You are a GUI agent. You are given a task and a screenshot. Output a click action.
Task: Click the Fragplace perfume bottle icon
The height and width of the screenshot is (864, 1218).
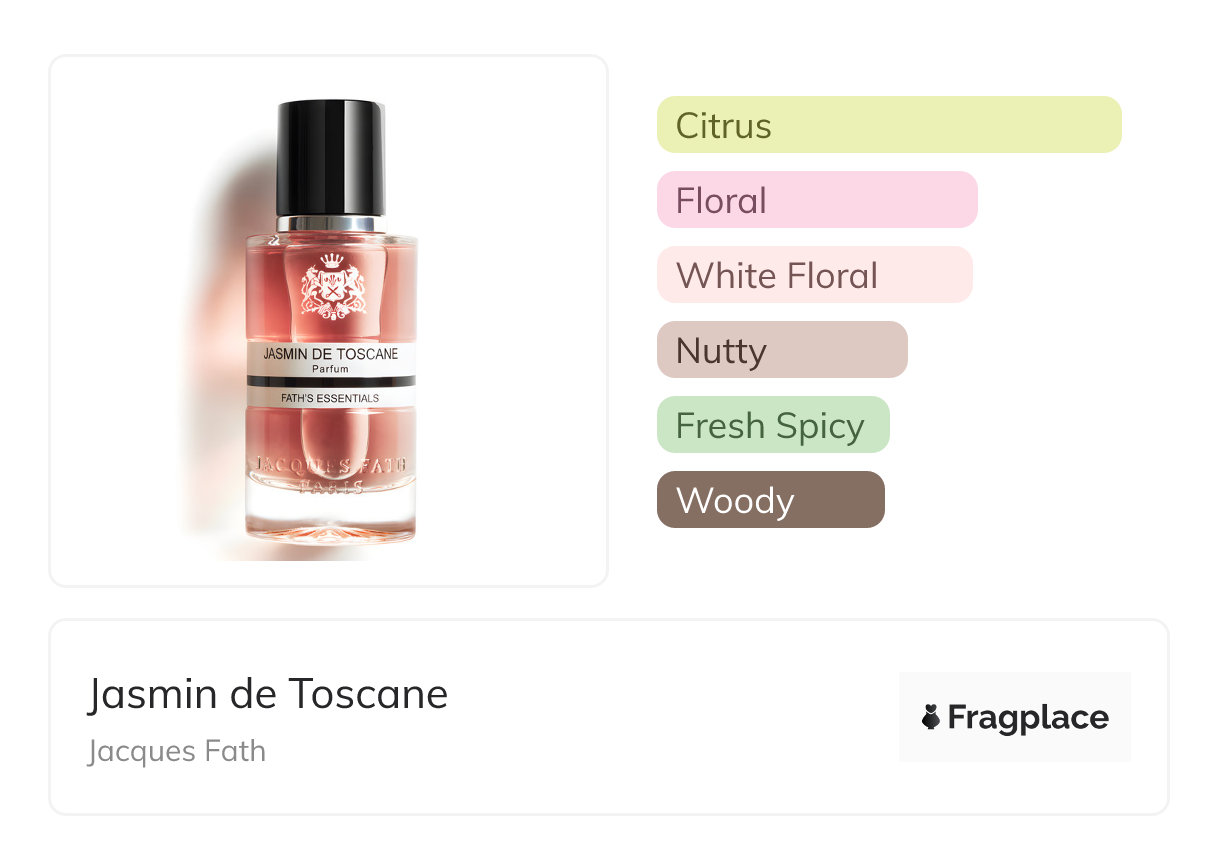point(931,717)
